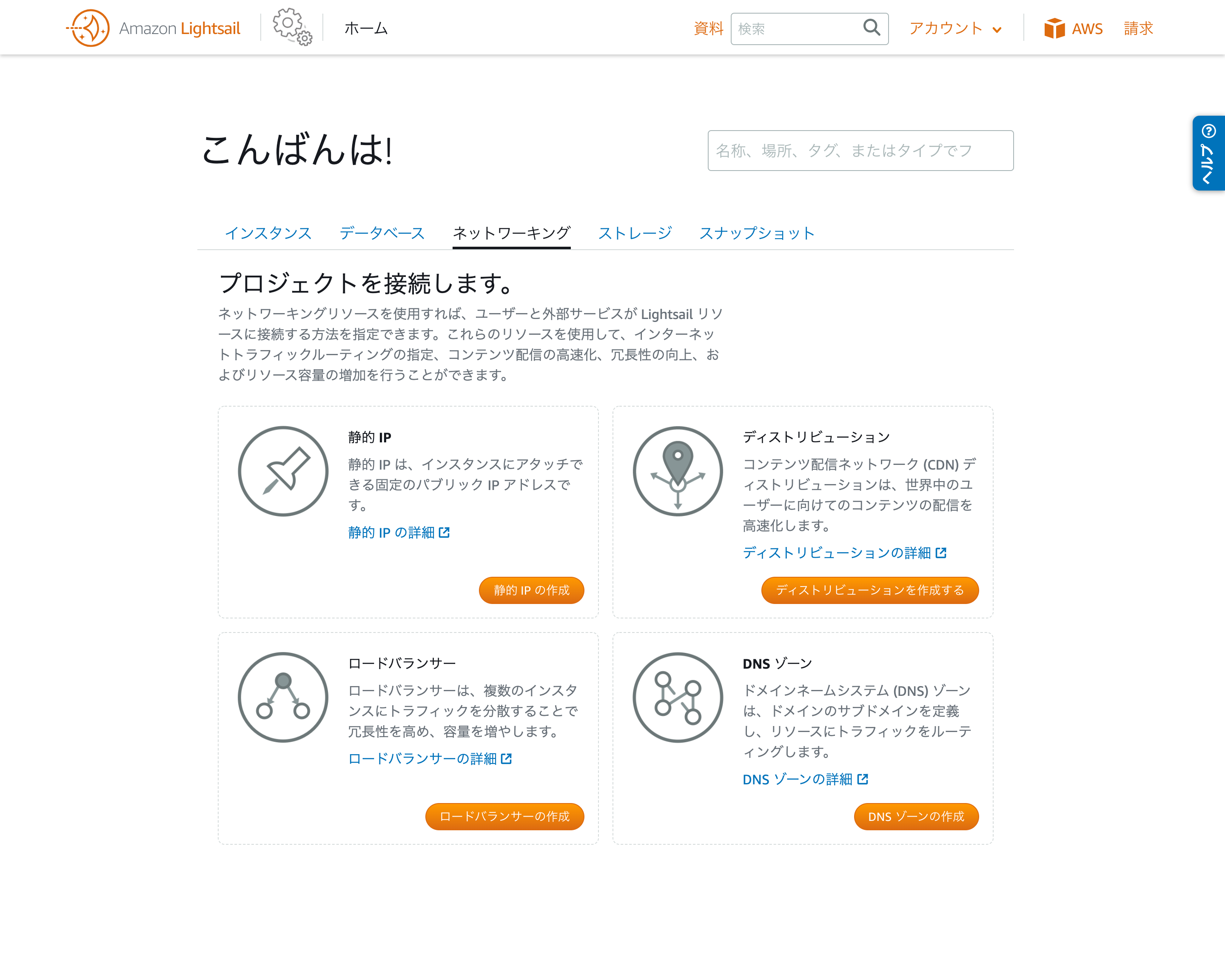Click the load balancer circle icon
The image size is (1225, 980).
point(283,697)
